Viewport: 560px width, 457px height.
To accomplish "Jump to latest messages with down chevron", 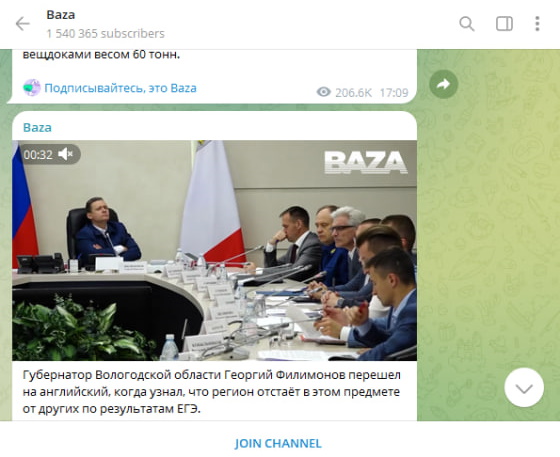I will [524, 388].
